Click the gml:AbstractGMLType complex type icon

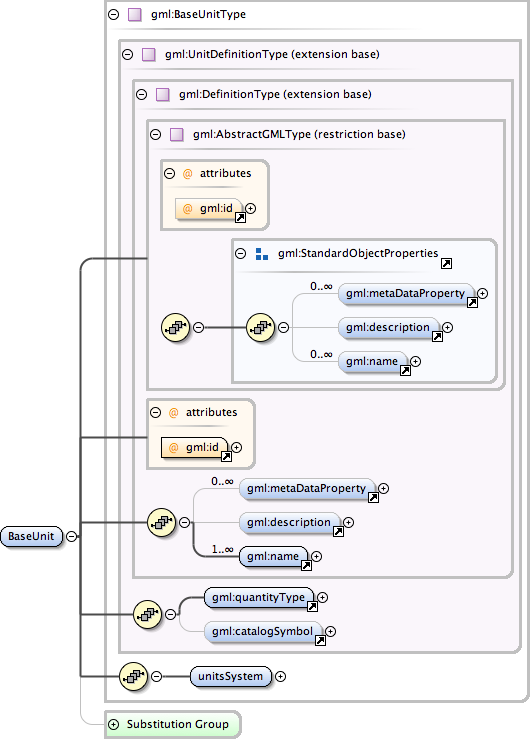click(x=177, y=135)
